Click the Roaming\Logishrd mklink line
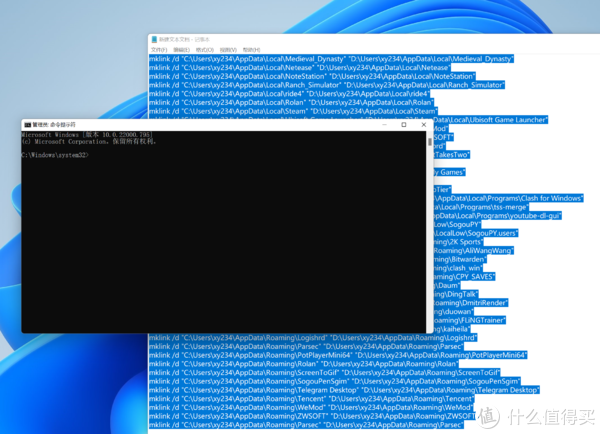The height and width of the screenshot is (434, 600). pos(313,338)
